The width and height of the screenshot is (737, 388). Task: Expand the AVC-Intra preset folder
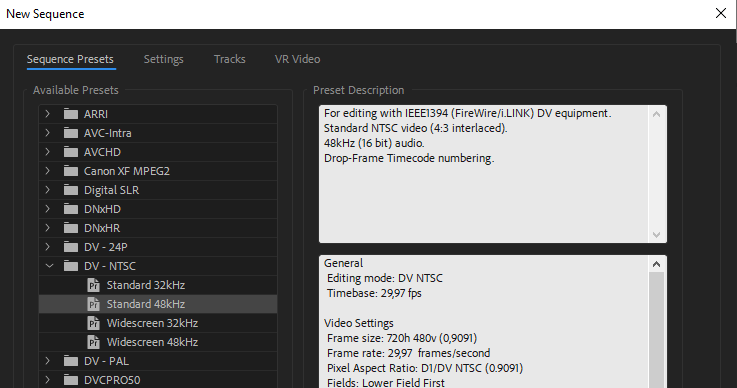pos(47,133)
